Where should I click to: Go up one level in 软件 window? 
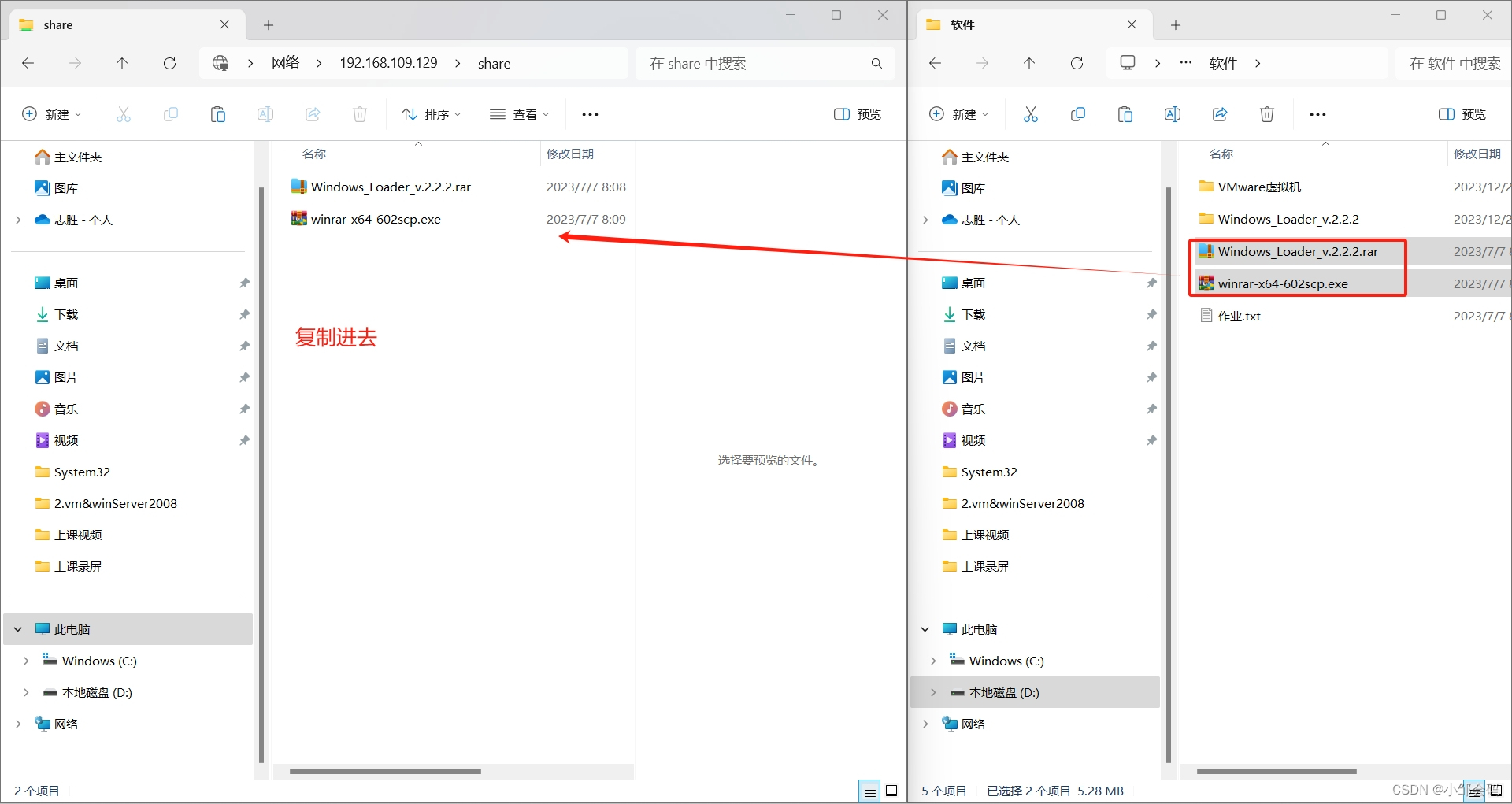1029,63
